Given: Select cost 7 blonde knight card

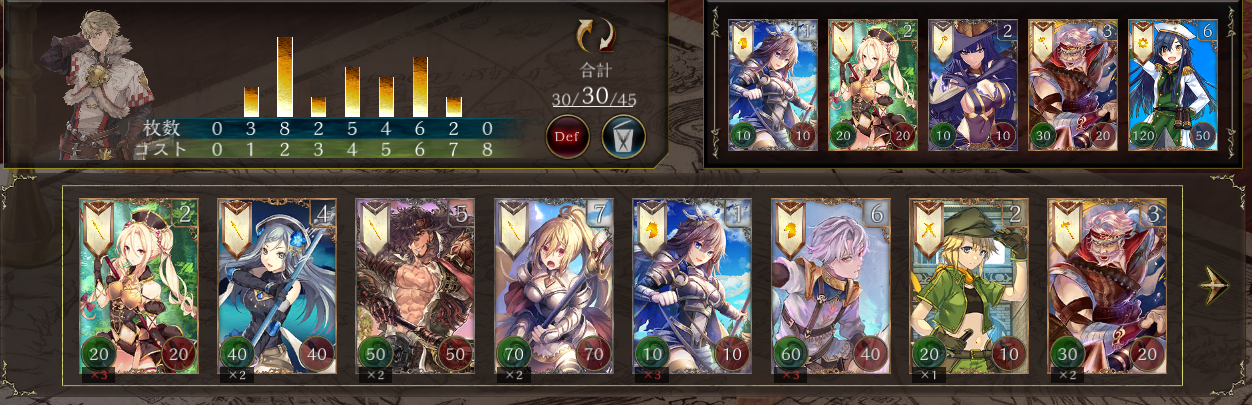Looking at the screenshot, I should [x=554, y=285].
